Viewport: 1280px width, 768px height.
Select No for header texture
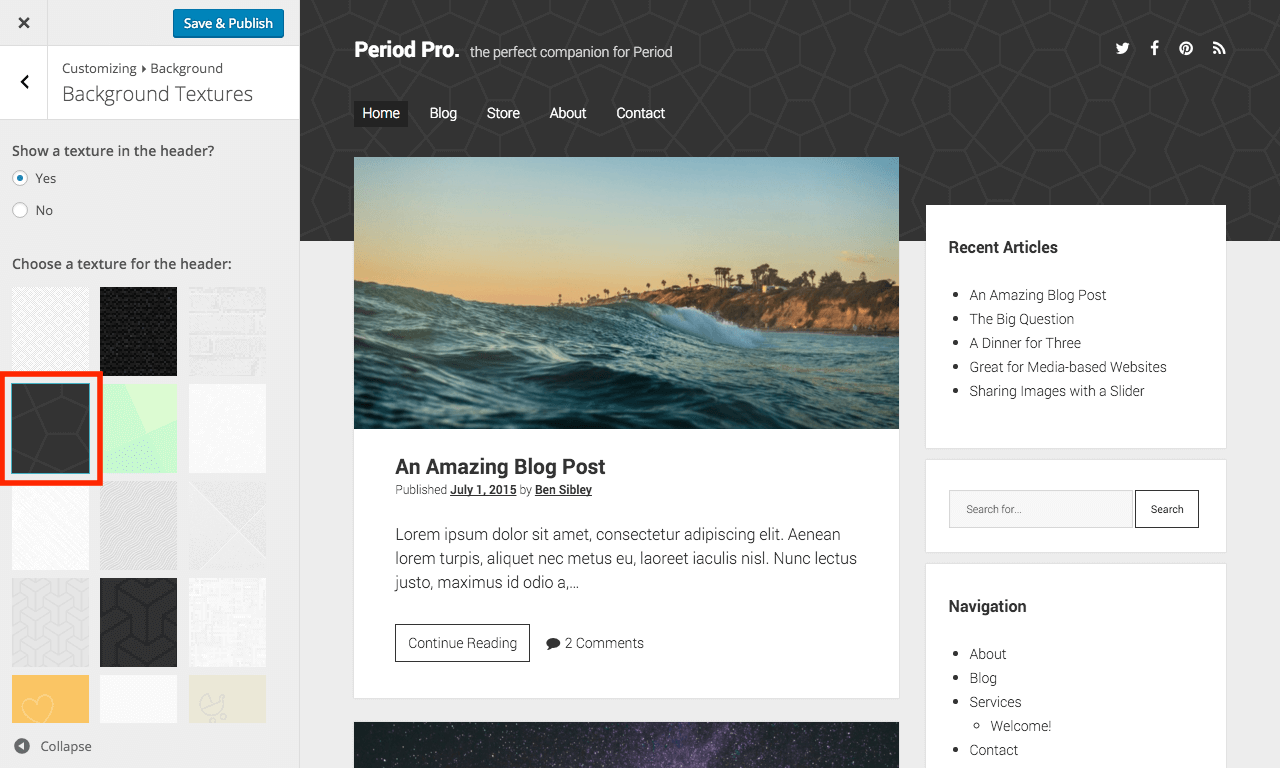point(20,210)
